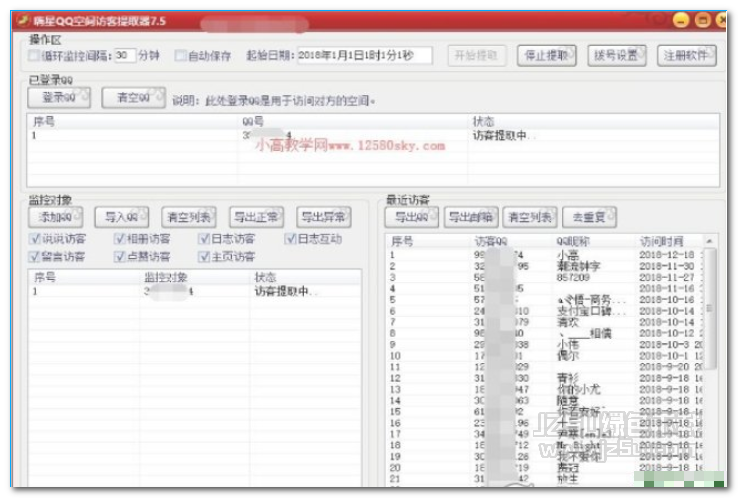Click visit time 2018-10-3 in row 9
The width and height of the screenshot is (738, 498).
coord(664,345)
